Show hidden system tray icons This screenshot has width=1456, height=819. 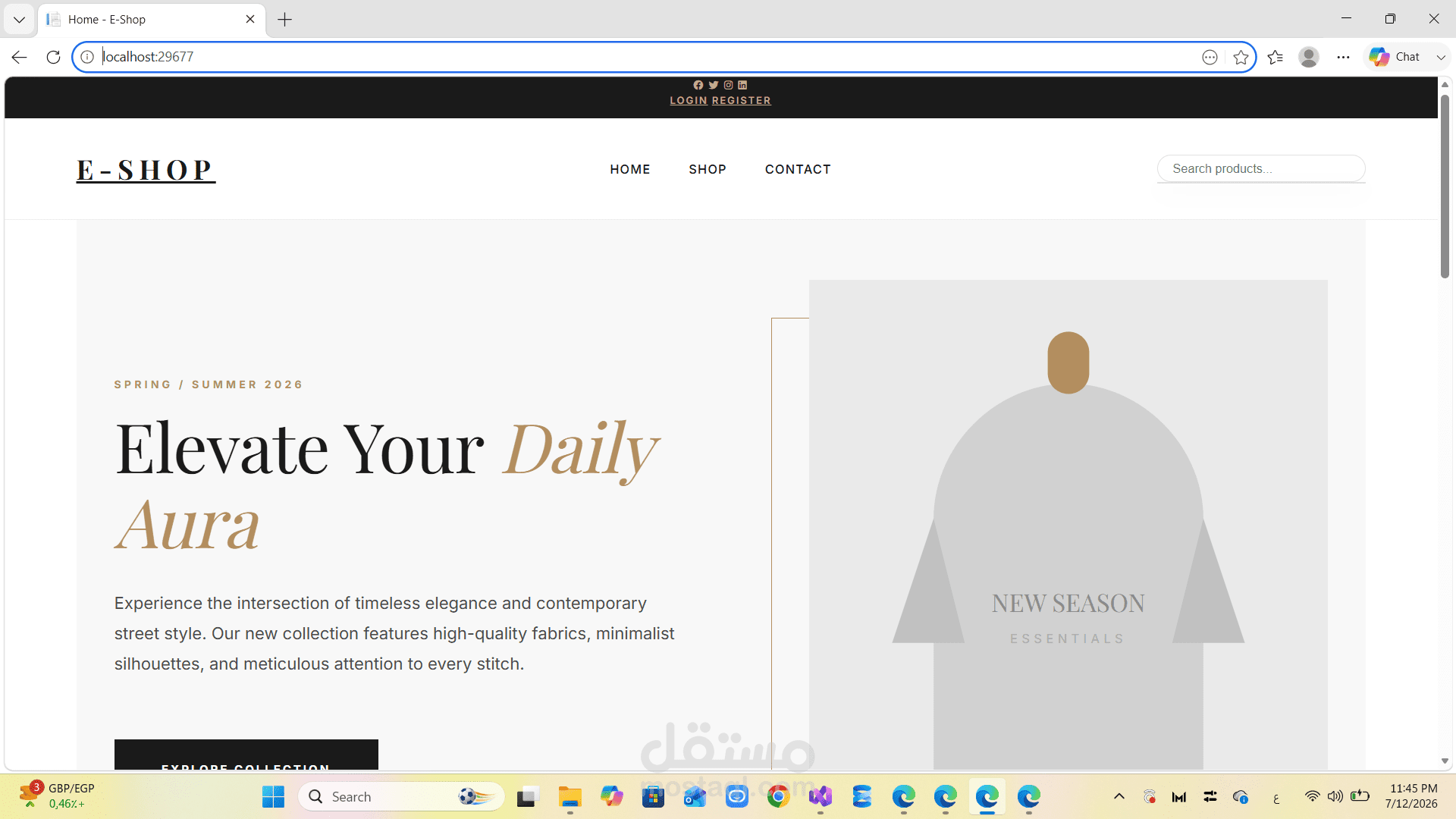tap(1119, 796)
